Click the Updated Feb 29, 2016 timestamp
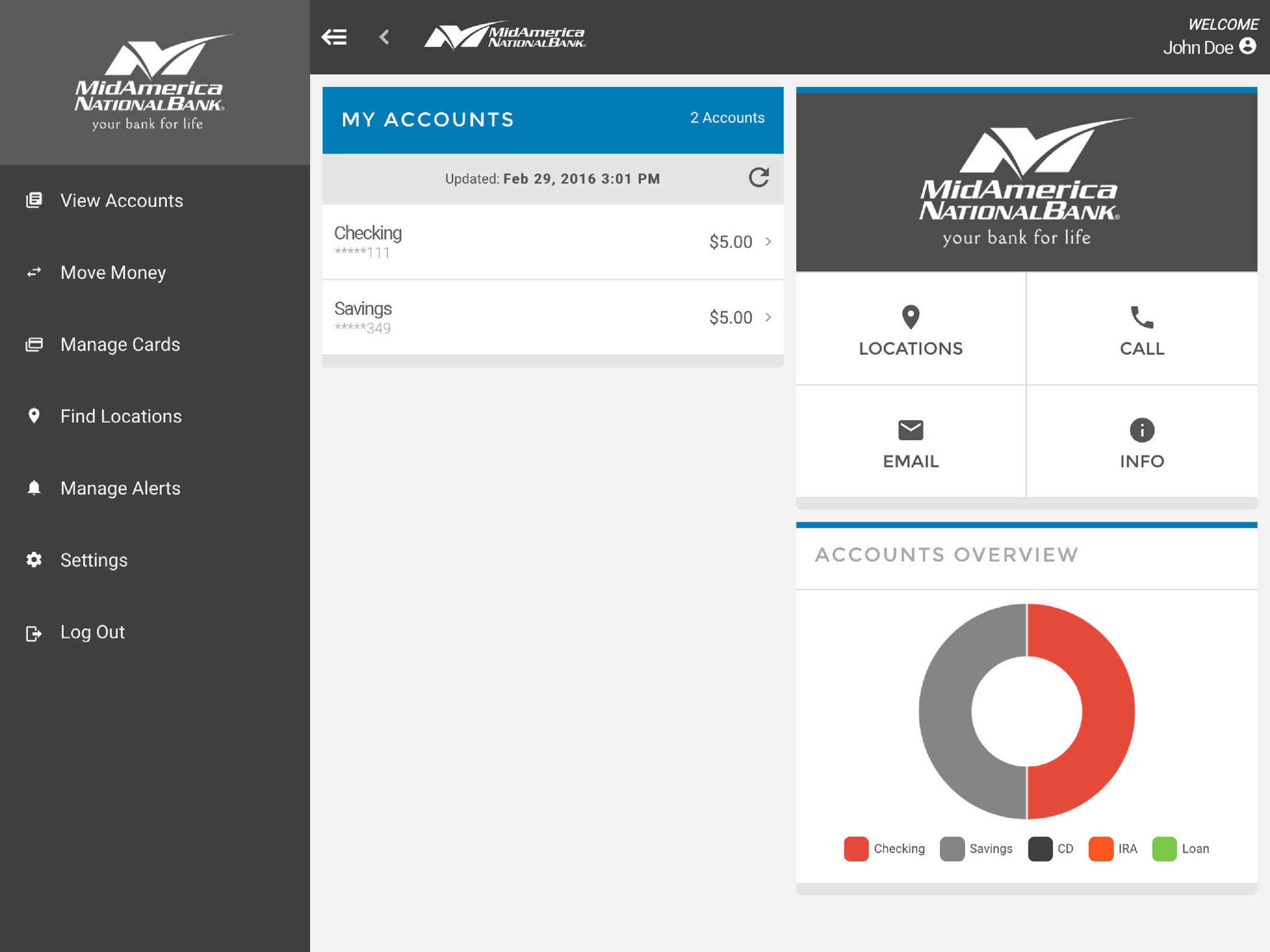1270x952 pixels. (x=552, y=178)
